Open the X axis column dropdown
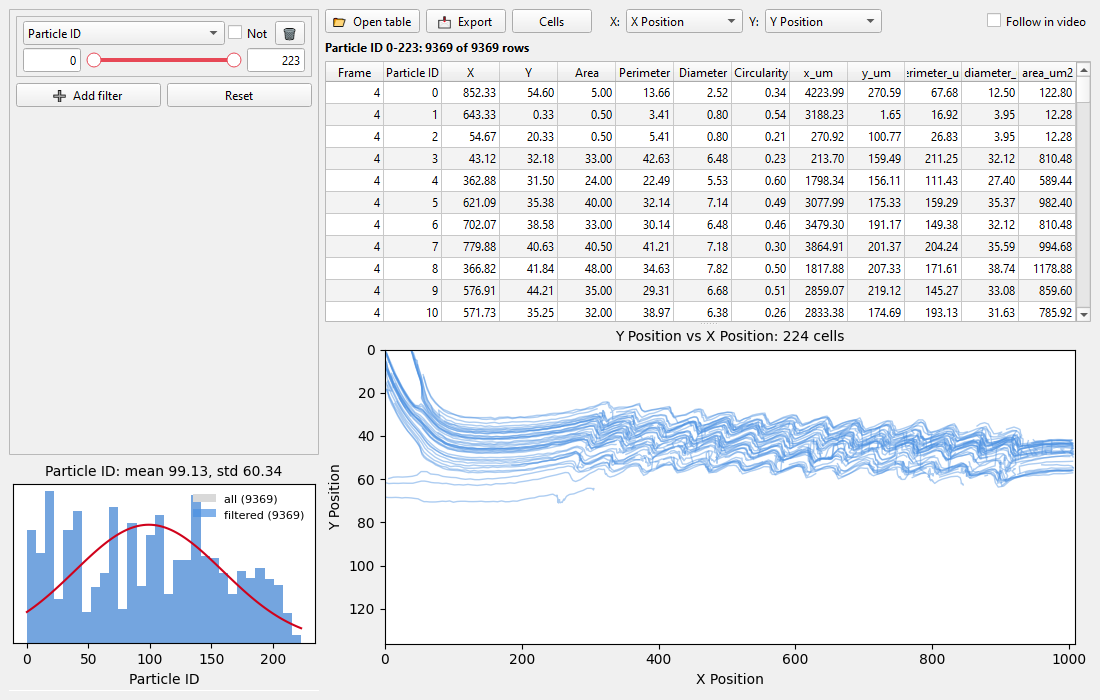The width and height of the screenshot is (1100, 700). click(684, 22)
